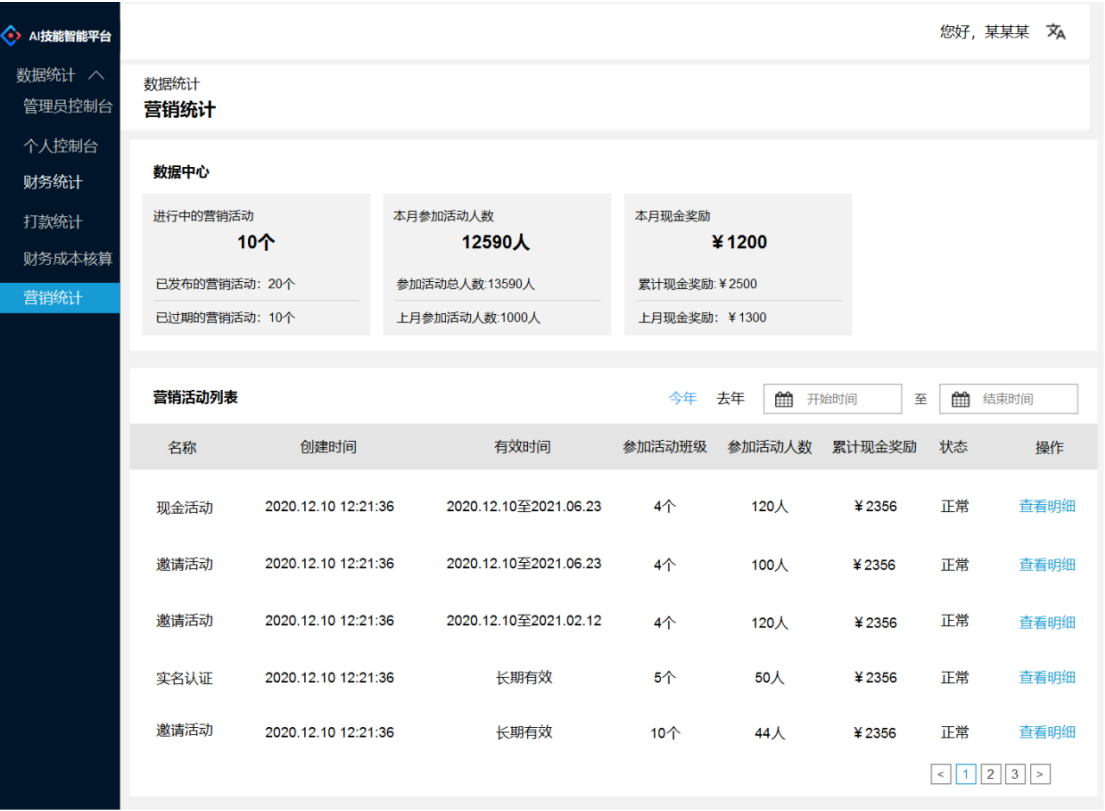Click the previous page arrow button
Image resolution: width=1105 pixels, height=811 pixels.
[x=940, y=773]
